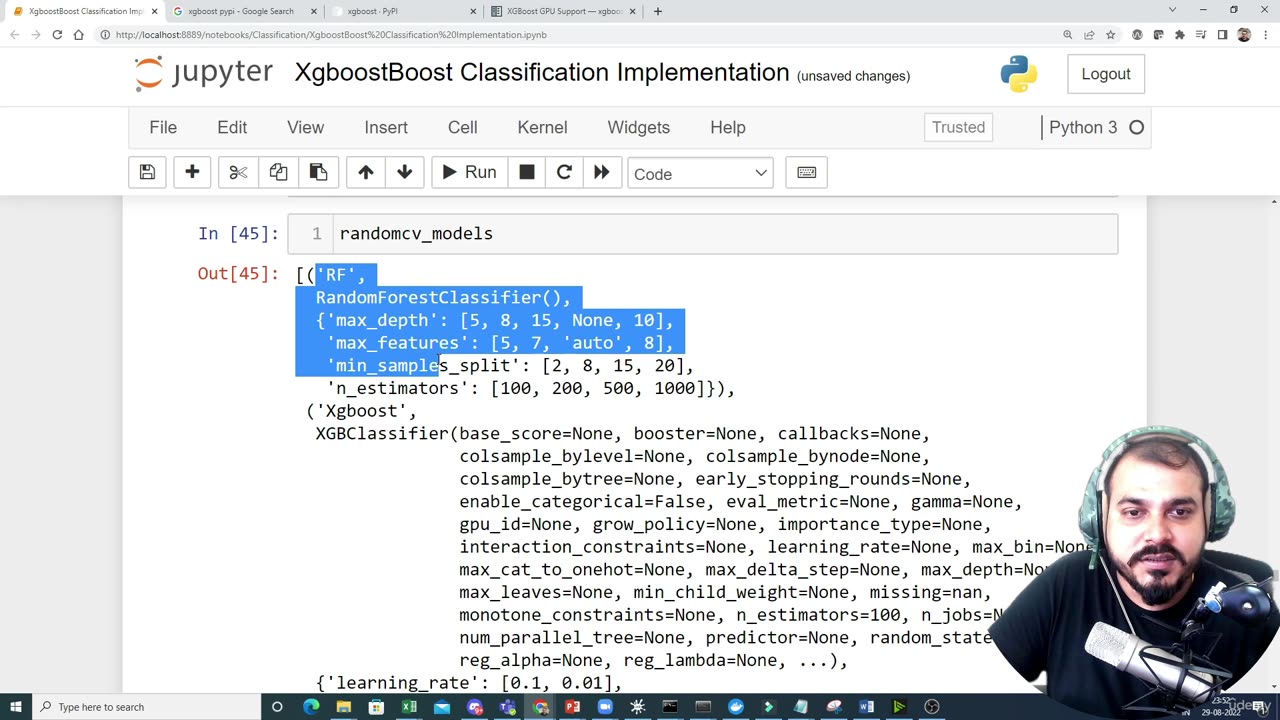Image resolution: width=1280 pixels, height=720 pixels.
Task: Open a new browser tab with plus
Action: (x=657, y=11)
